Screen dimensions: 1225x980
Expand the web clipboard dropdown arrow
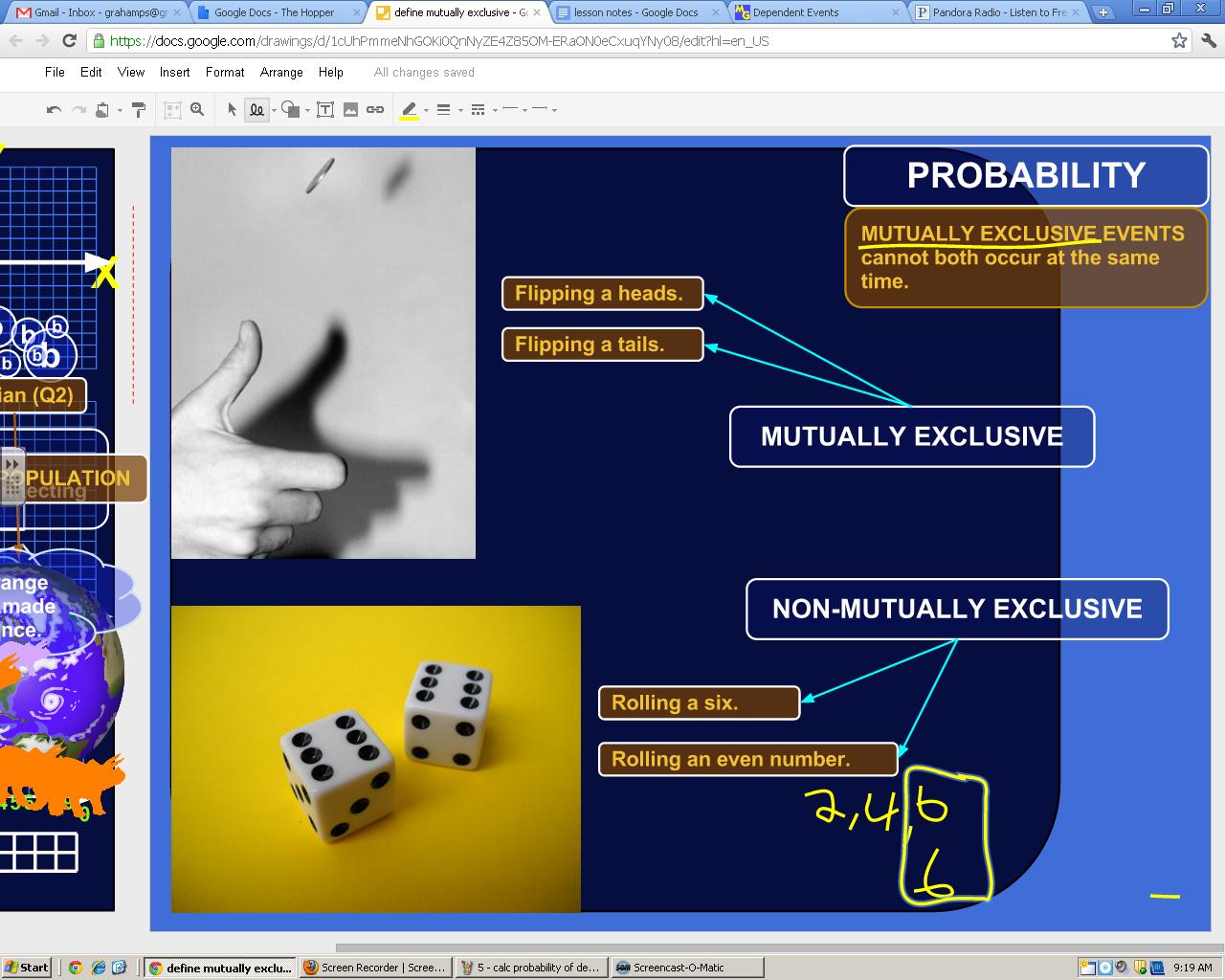coord(119,111)
